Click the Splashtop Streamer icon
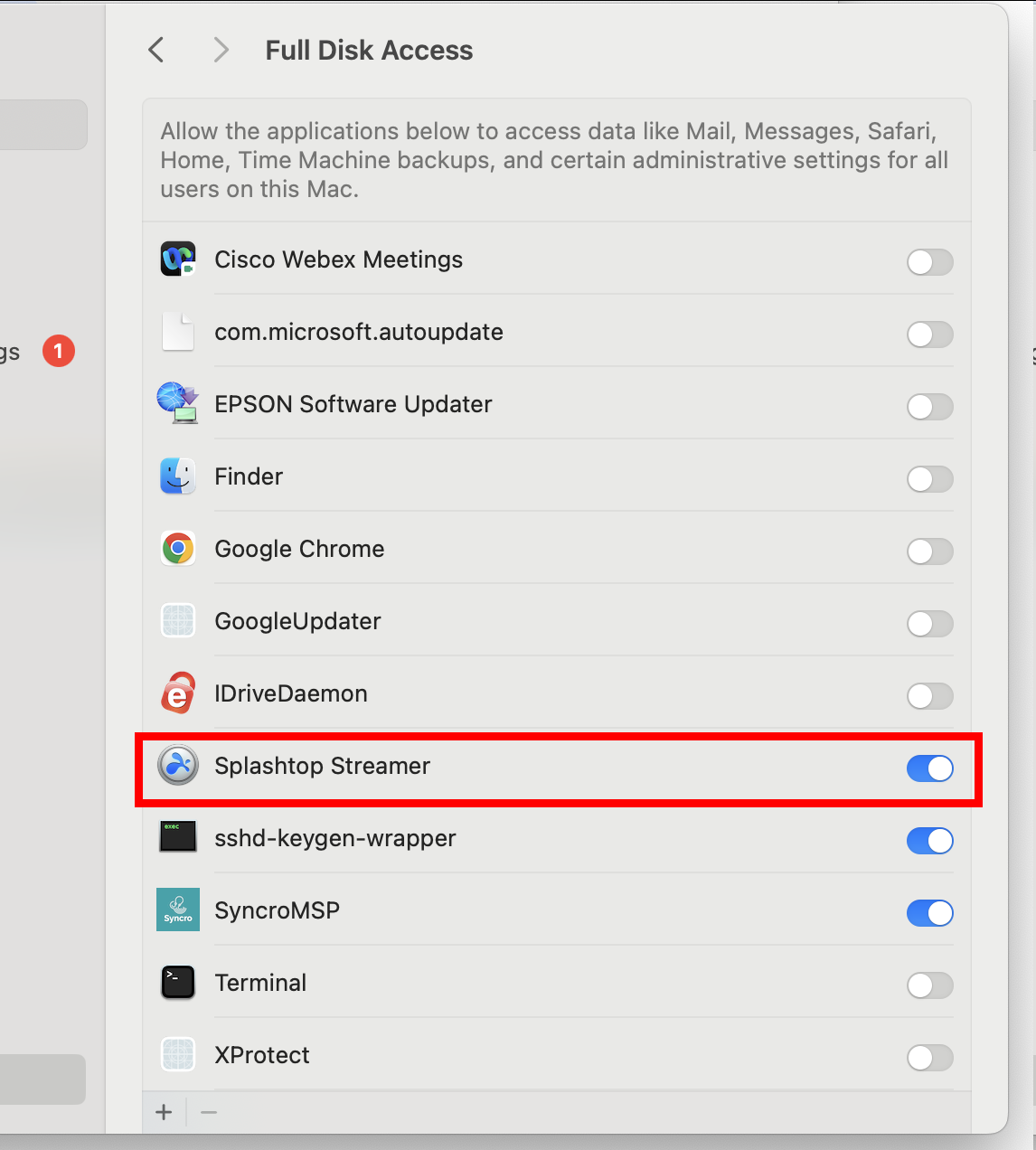This screenshot has width=1036, height=1150. point(178,766)
